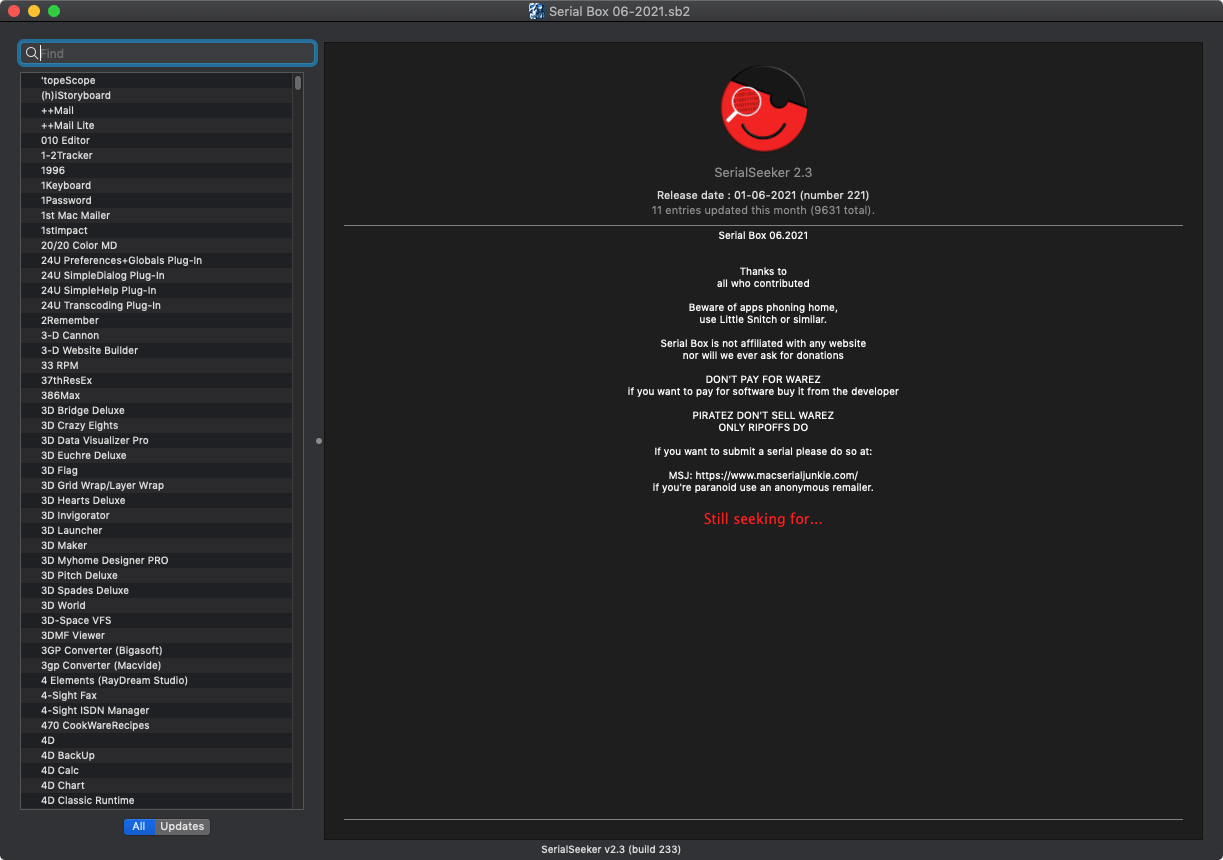
Task: Select 1Password in the list
Action: 66,200
